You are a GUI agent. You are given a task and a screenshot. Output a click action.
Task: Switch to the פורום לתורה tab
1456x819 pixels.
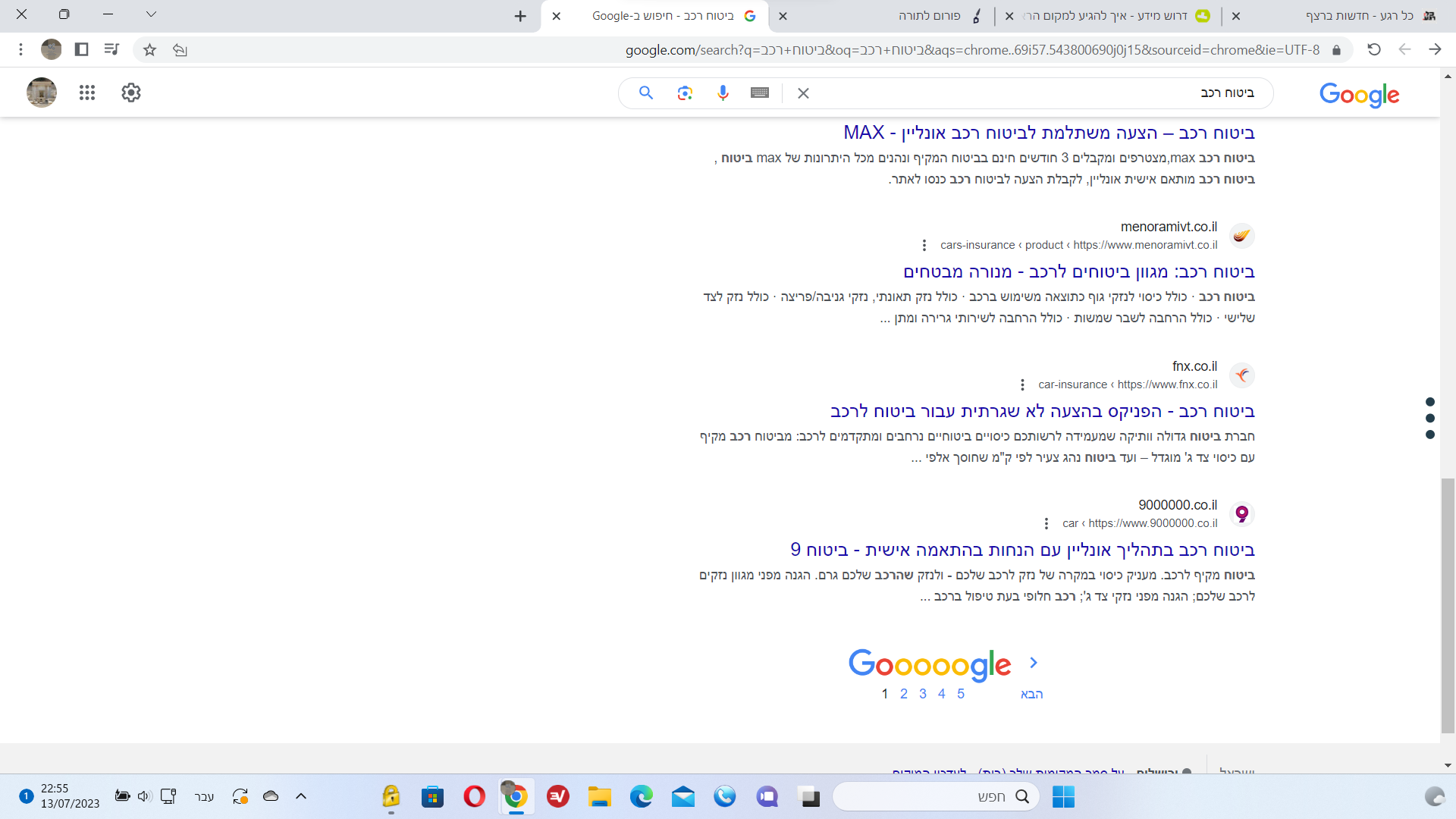click(929, 15)
